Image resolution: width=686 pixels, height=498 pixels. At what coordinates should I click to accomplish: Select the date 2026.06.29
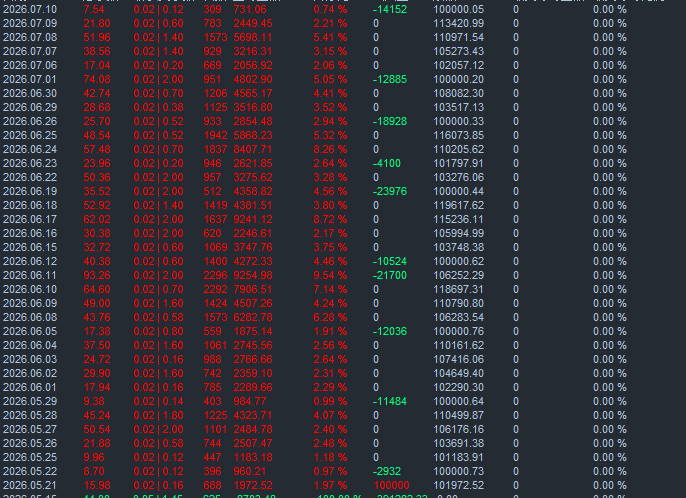(x=30, y=107)
